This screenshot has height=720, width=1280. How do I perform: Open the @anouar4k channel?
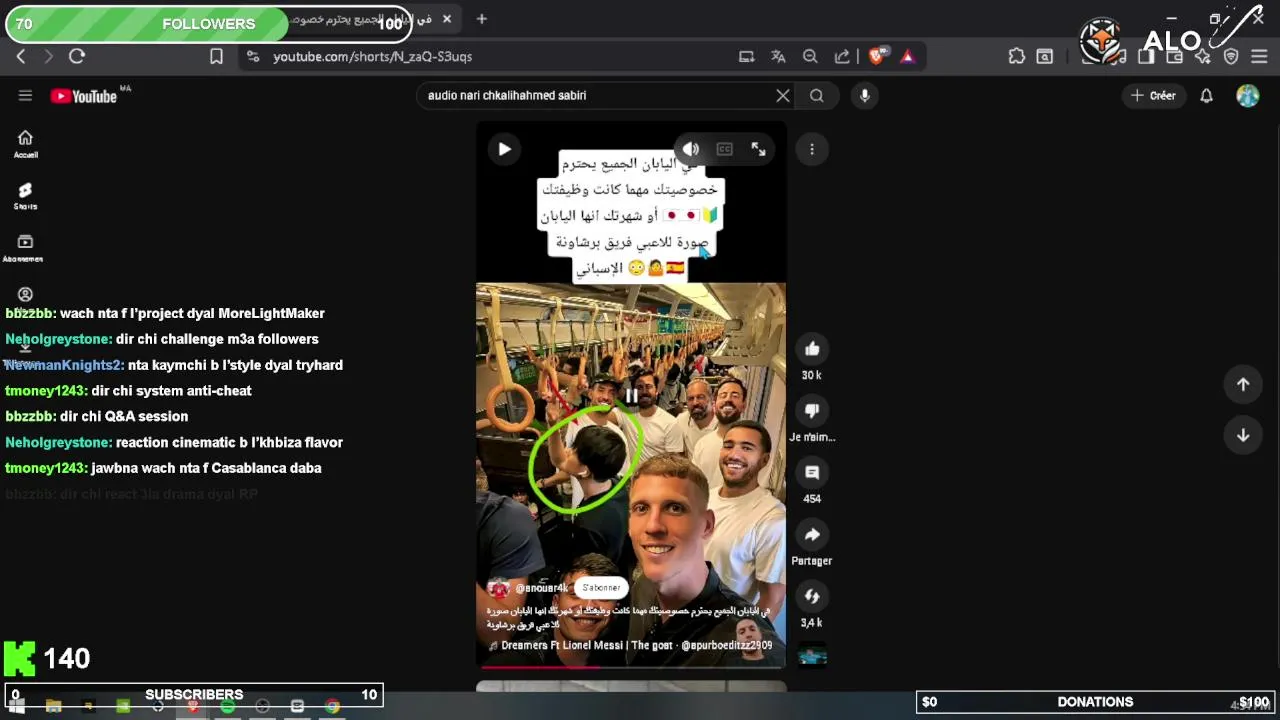point(541,588)
